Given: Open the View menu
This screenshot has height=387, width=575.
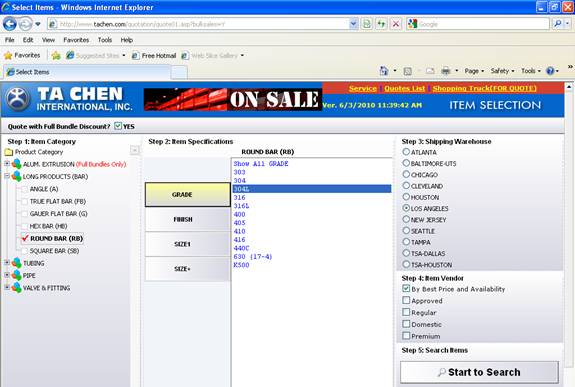Looking at the screenshot, I should 48,40.
